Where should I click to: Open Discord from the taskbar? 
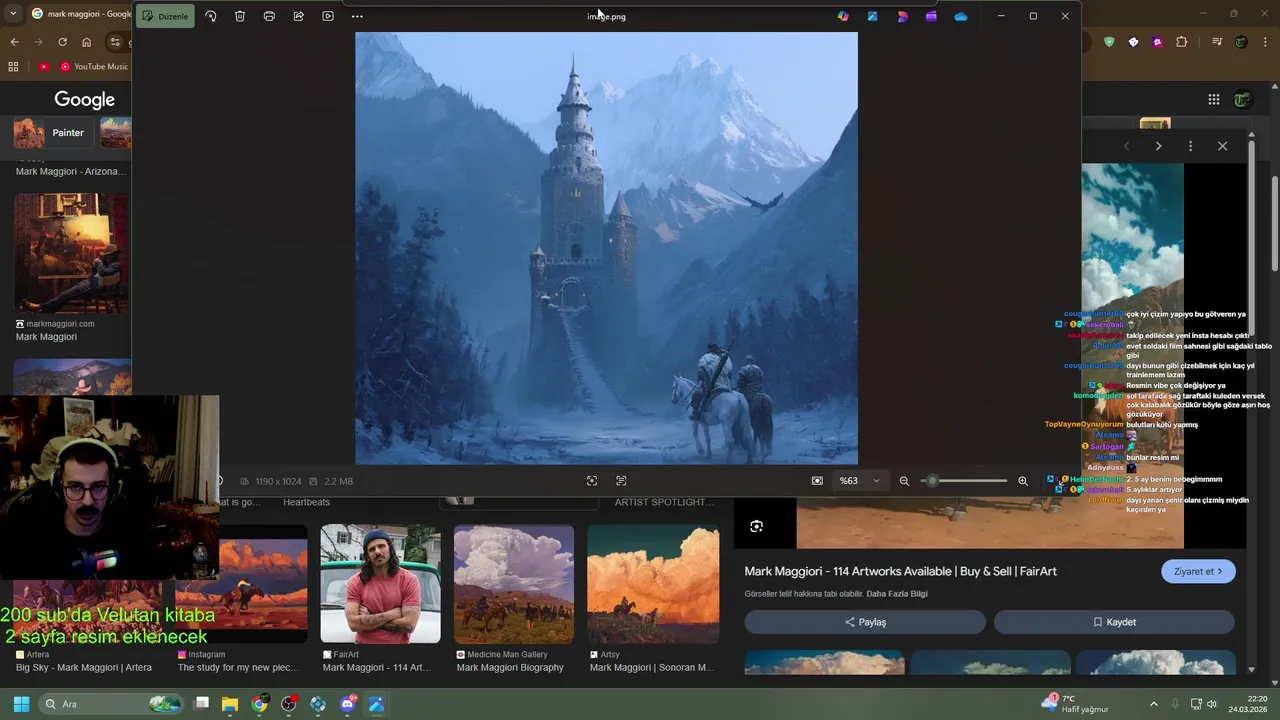tap(347, 704)
